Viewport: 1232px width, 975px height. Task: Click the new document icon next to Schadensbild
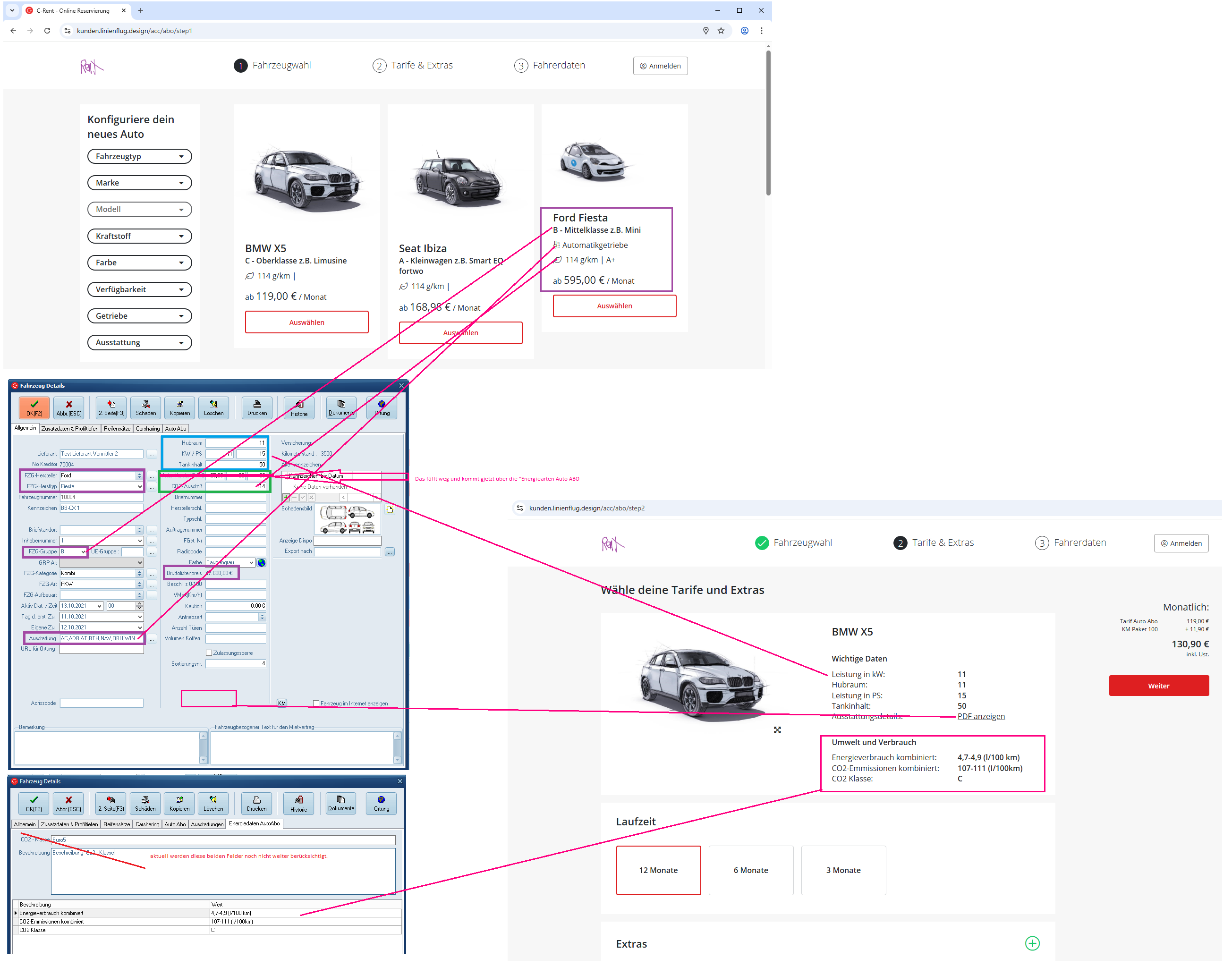390,510
